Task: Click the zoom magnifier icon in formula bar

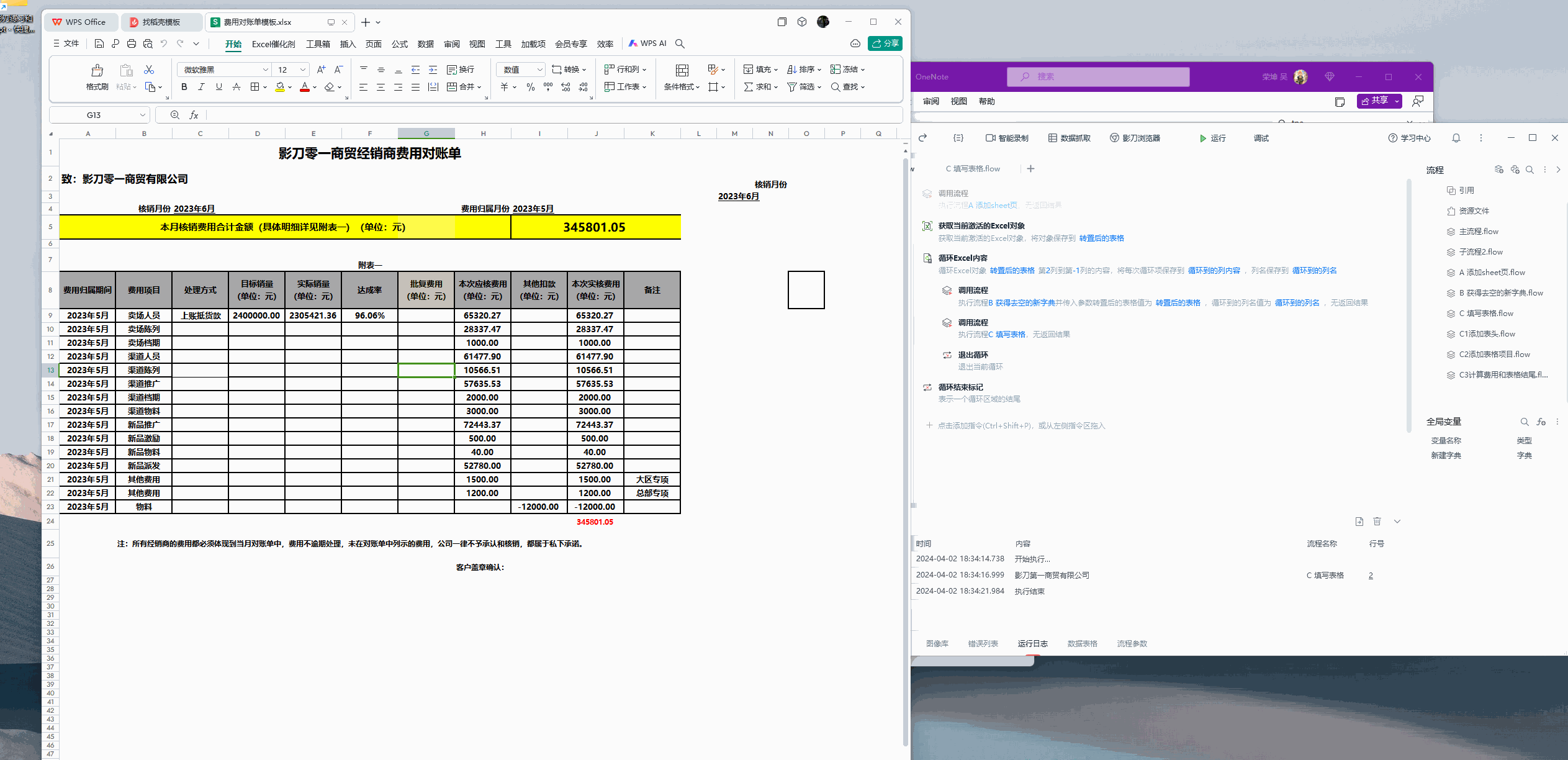Action: [175, 115]
